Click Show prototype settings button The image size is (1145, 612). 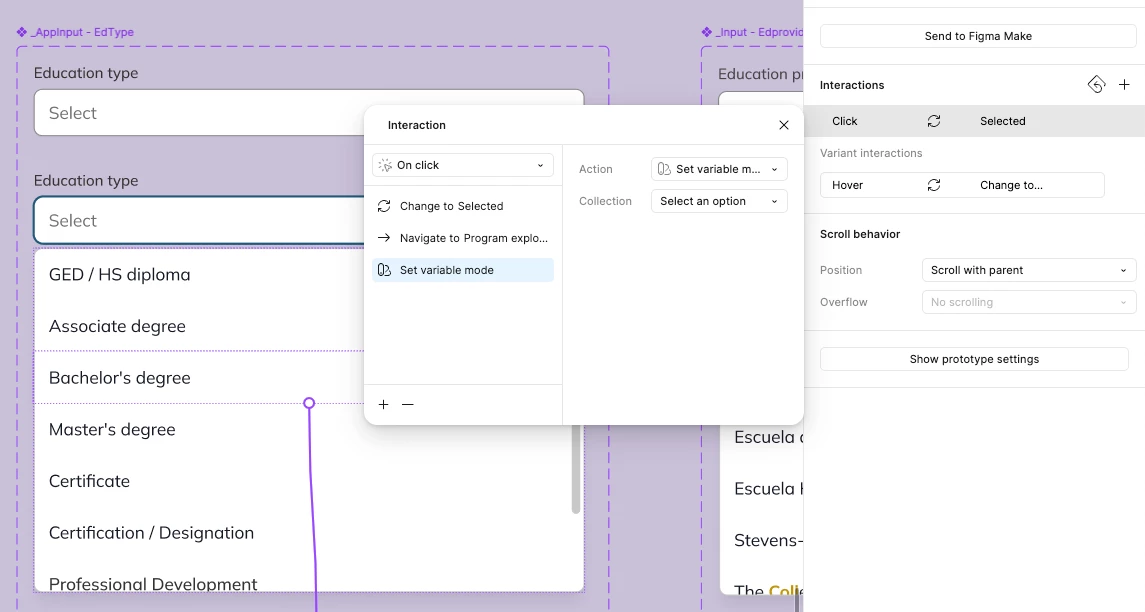point(974,359)
